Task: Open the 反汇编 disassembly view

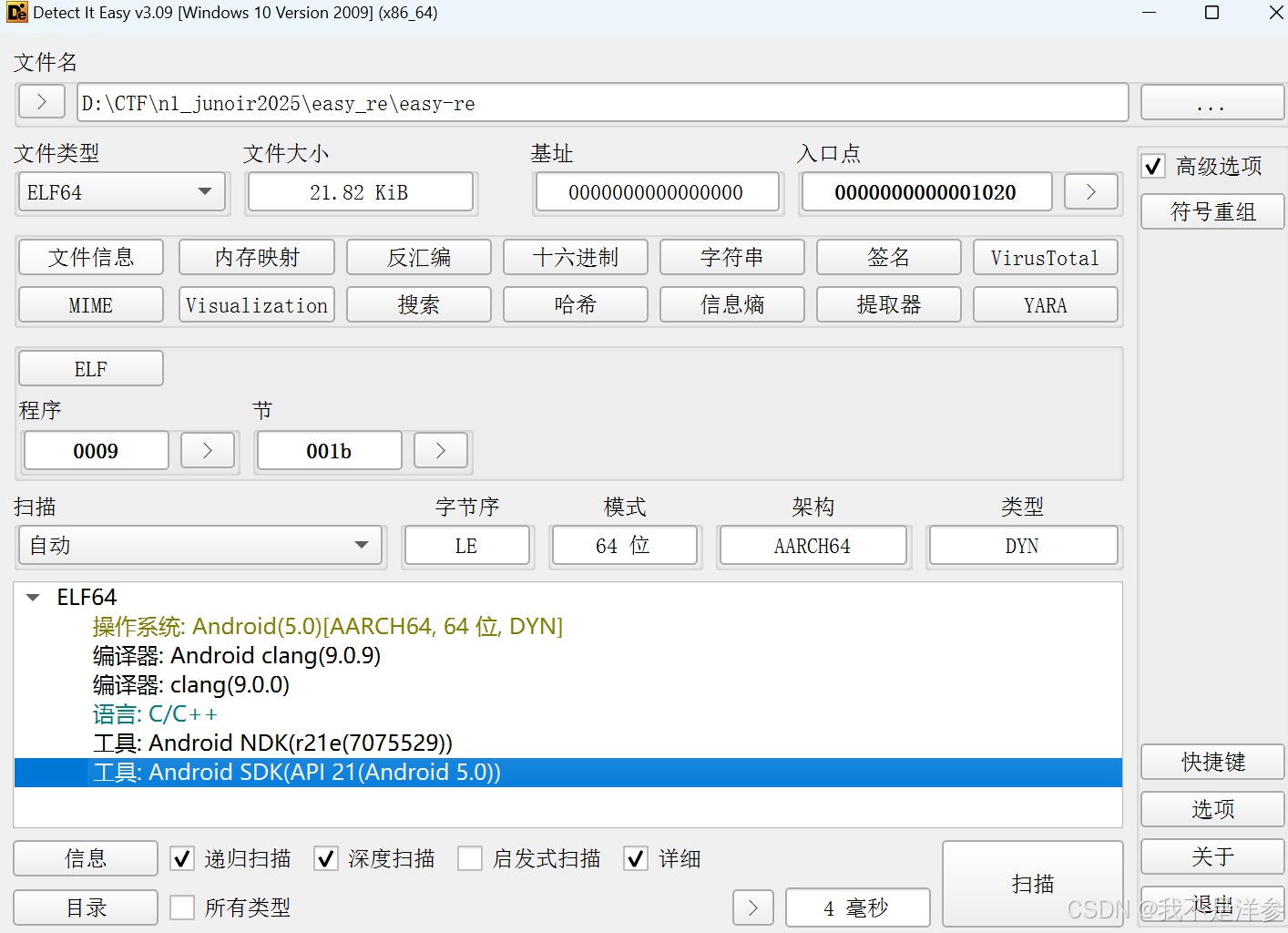Action: click(x=418, y=257)
